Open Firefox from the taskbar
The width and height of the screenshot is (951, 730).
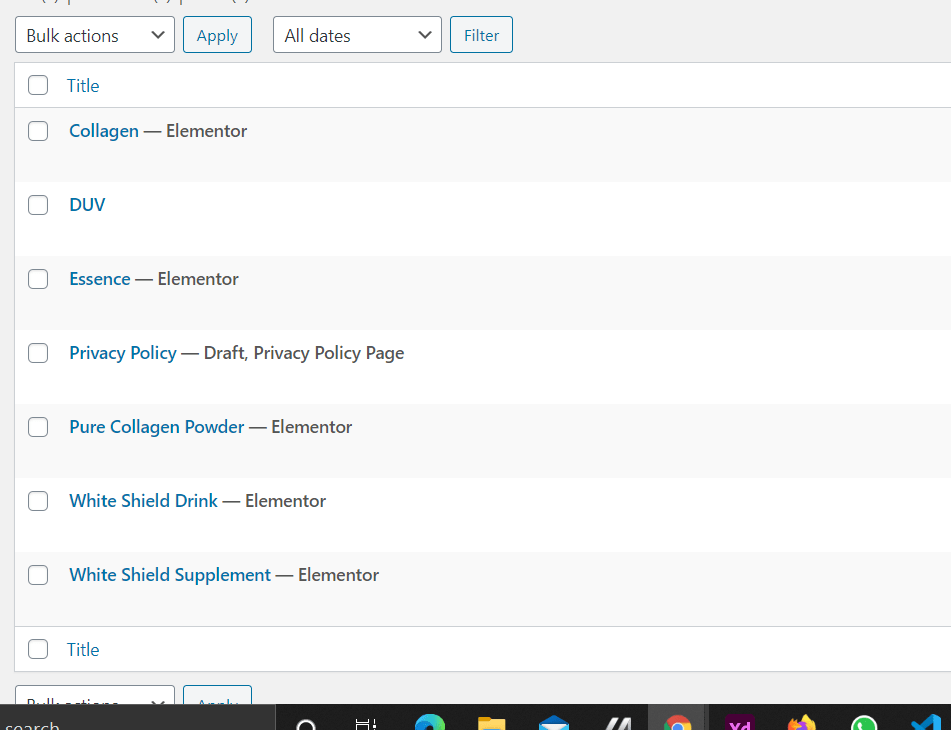pos(802,723)
